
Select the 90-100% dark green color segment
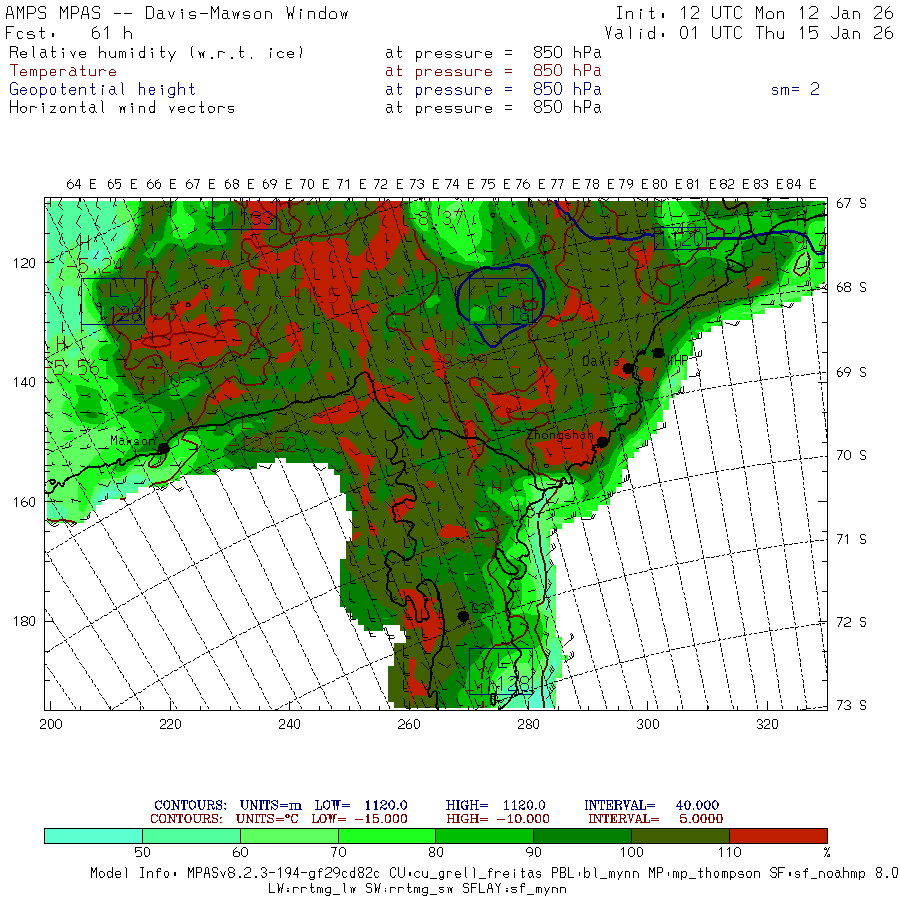pos(583,836)
